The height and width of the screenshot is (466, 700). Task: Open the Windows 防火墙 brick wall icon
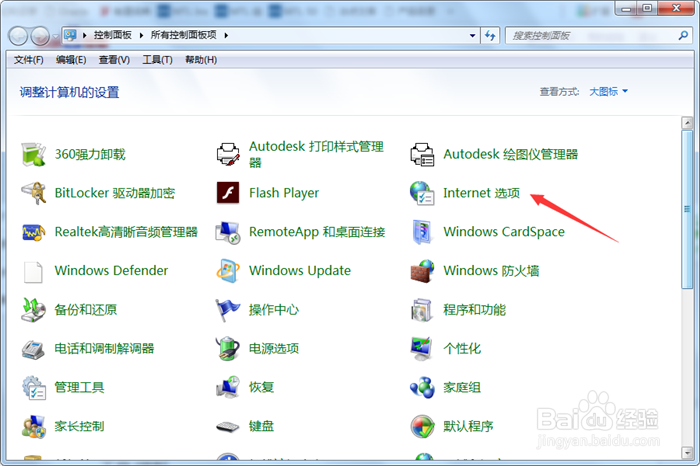click(422, 271)
